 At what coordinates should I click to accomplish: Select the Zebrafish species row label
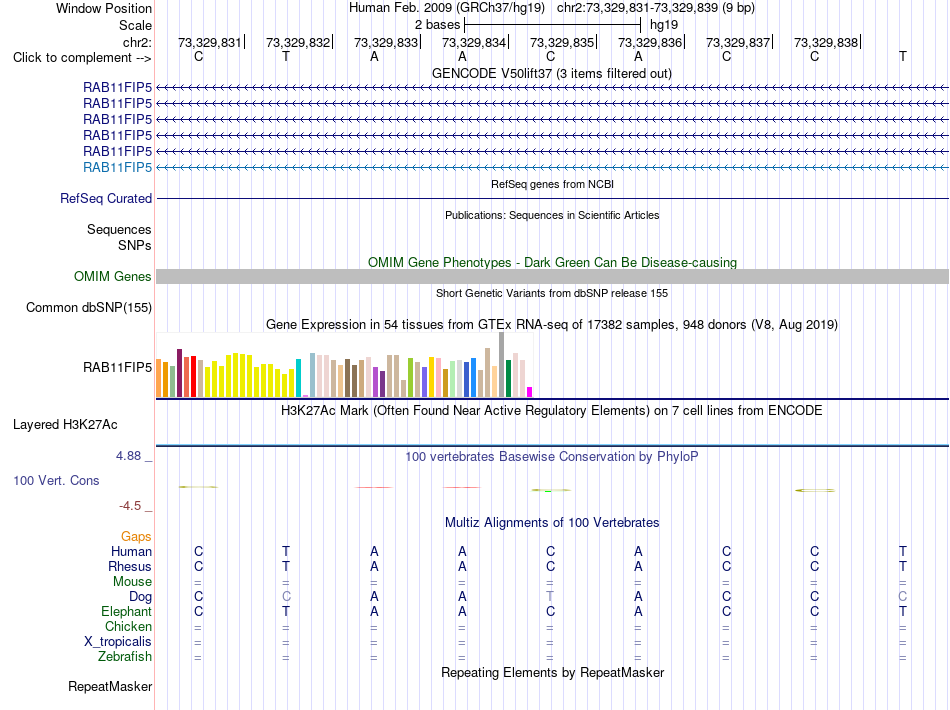pyautogui.click(x=125, y=656)
